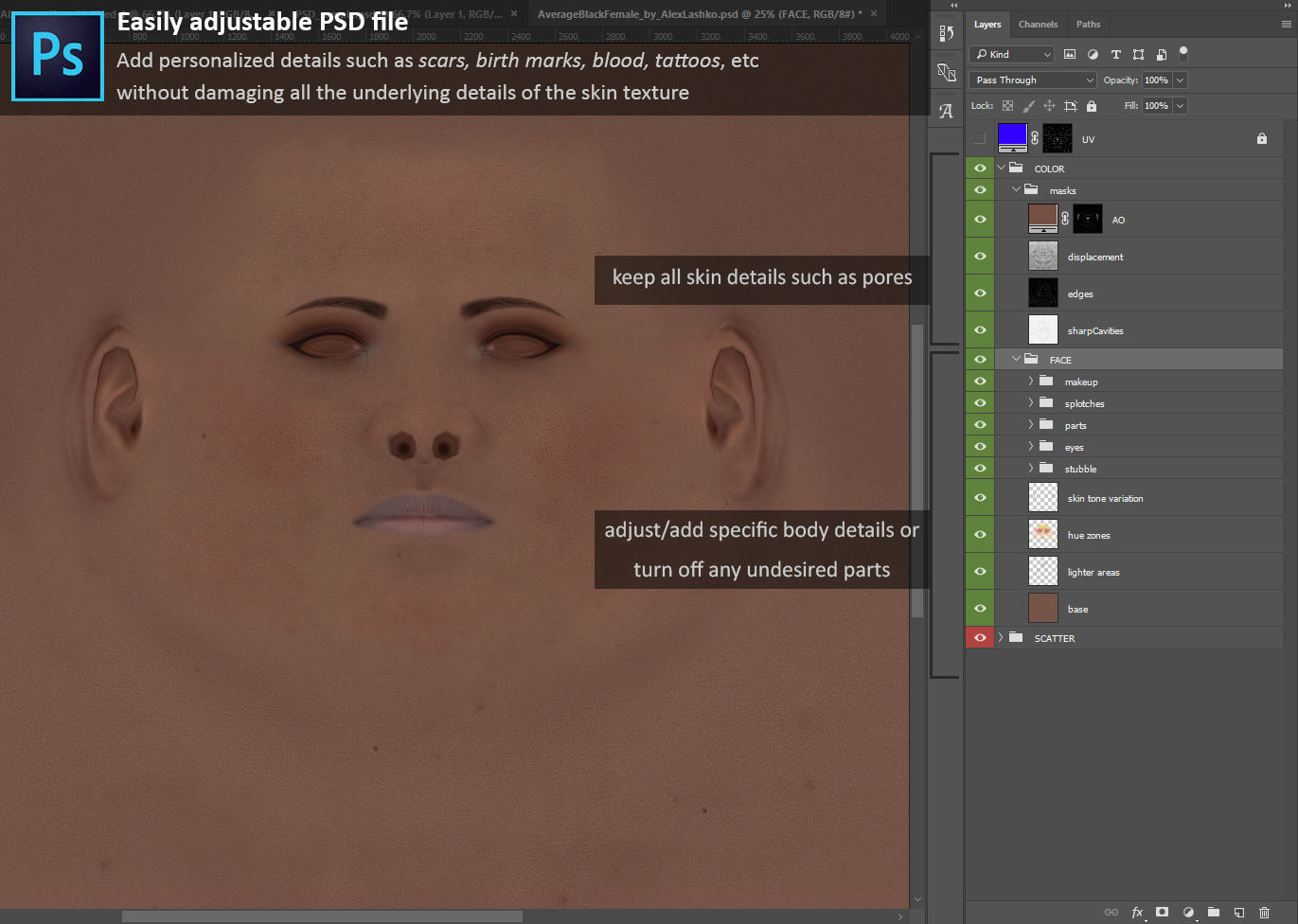
Task: Expand the eyes group
Action: point(1031,446)
